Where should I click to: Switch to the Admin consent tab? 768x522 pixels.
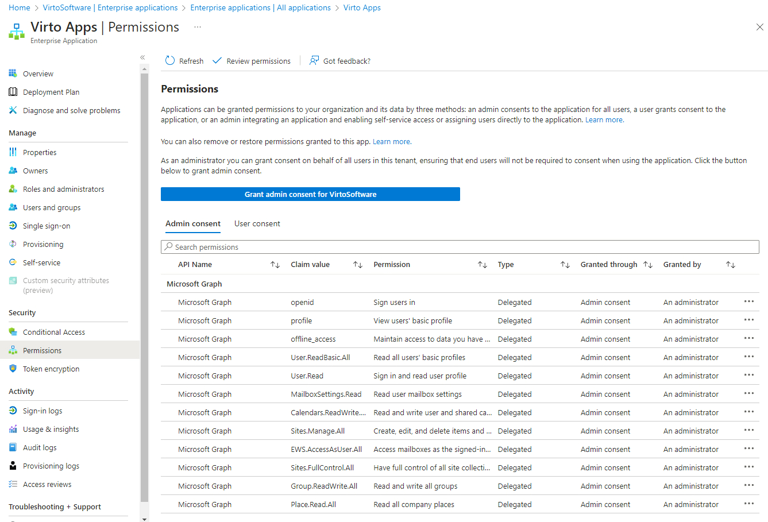click(x=193, y=224)
